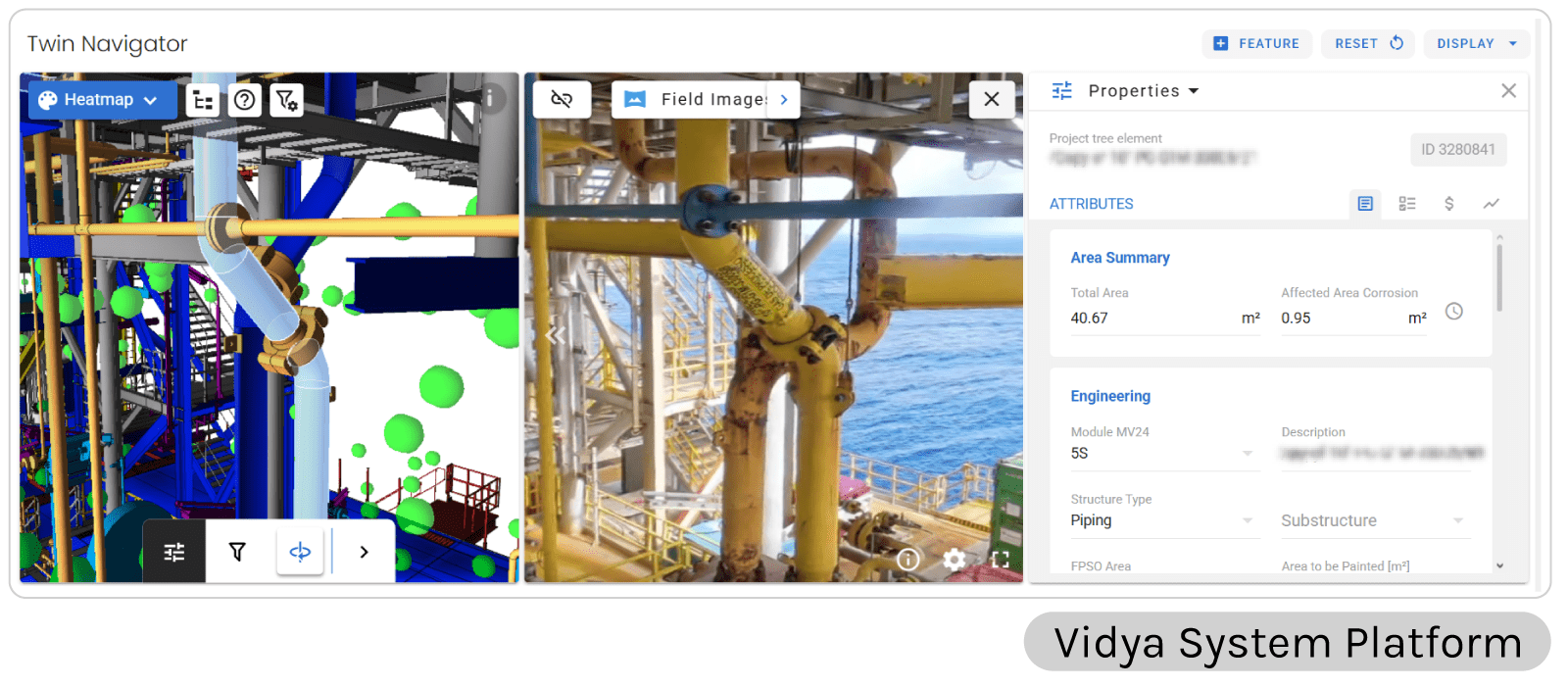Switch to the trend chart icon tab

point(1491,204)
